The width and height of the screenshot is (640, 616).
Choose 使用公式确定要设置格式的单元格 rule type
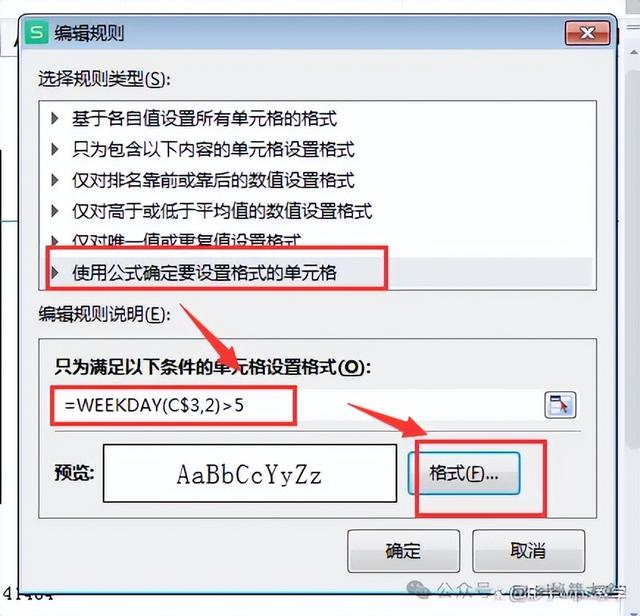tap(204, 272)
